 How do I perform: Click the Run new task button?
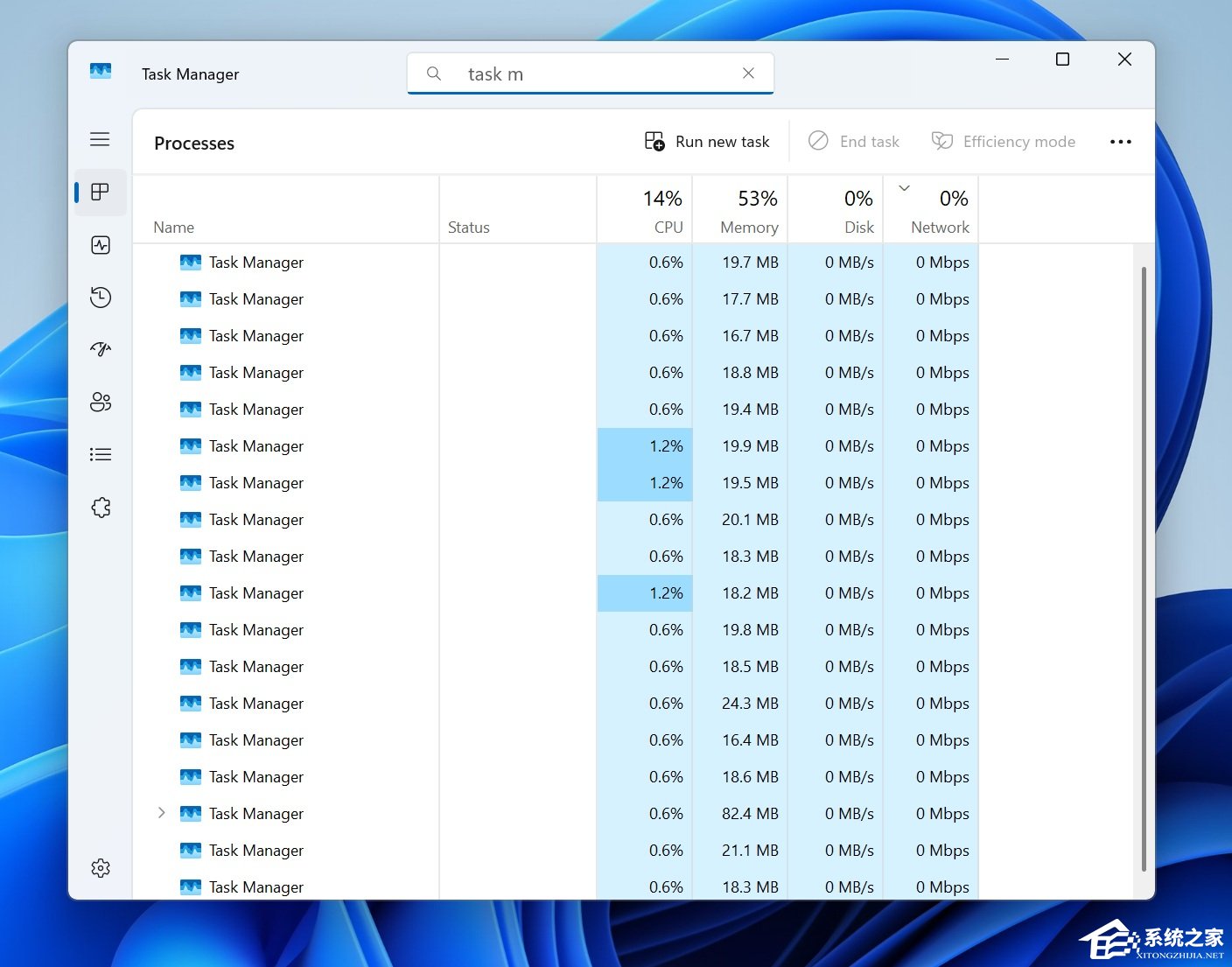pos(707,141)
